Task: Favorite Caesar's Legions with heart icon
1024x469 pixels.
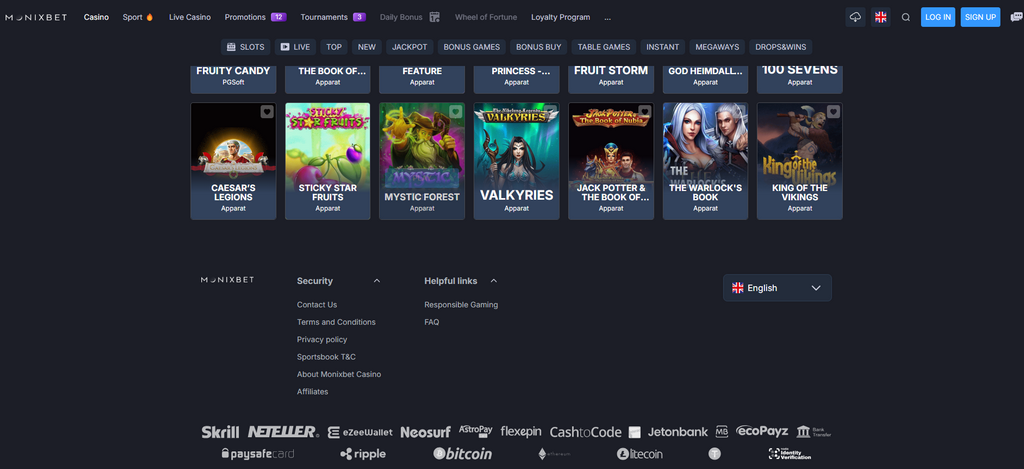Action: tap(267, 112)
